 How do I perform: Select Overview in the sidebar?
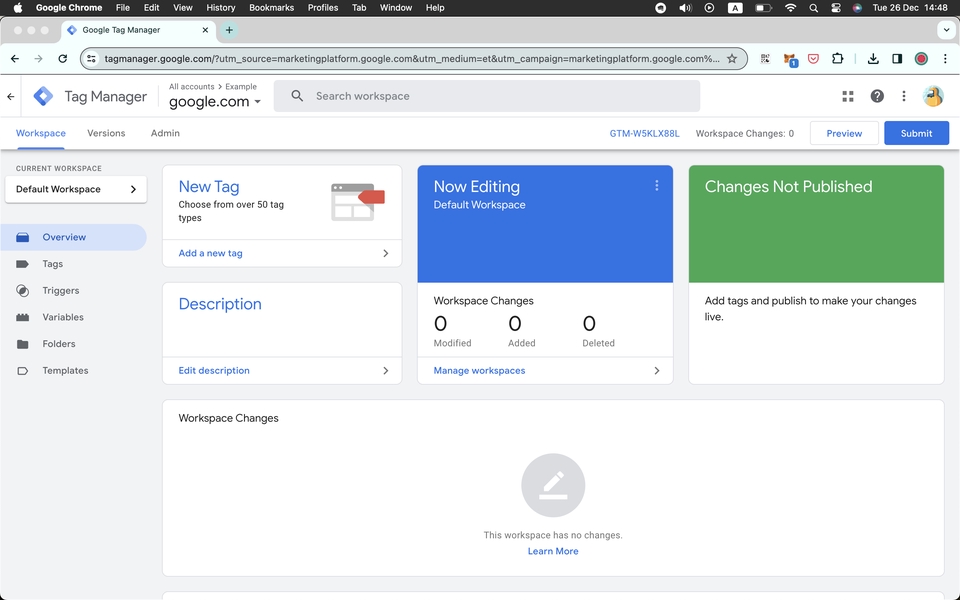[73, 237]
